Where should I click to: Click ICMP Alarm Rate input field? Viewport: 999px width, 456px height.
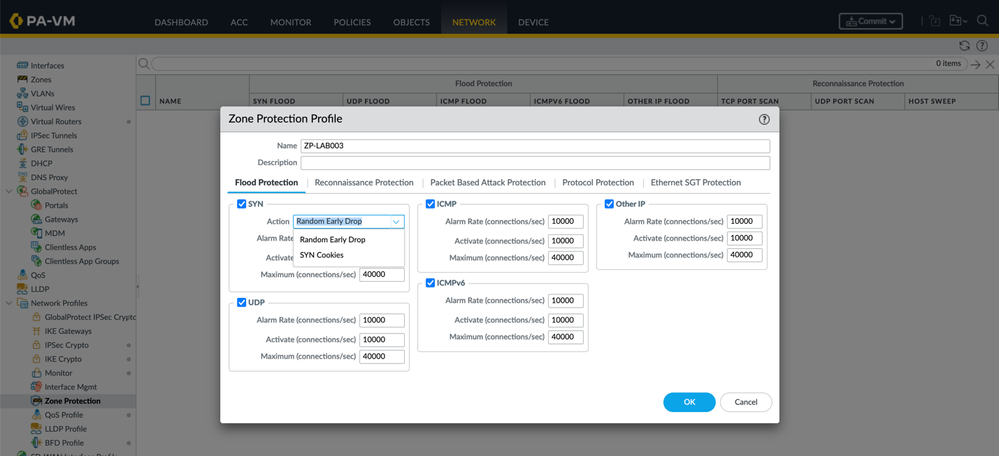click(x=566, y=222)
